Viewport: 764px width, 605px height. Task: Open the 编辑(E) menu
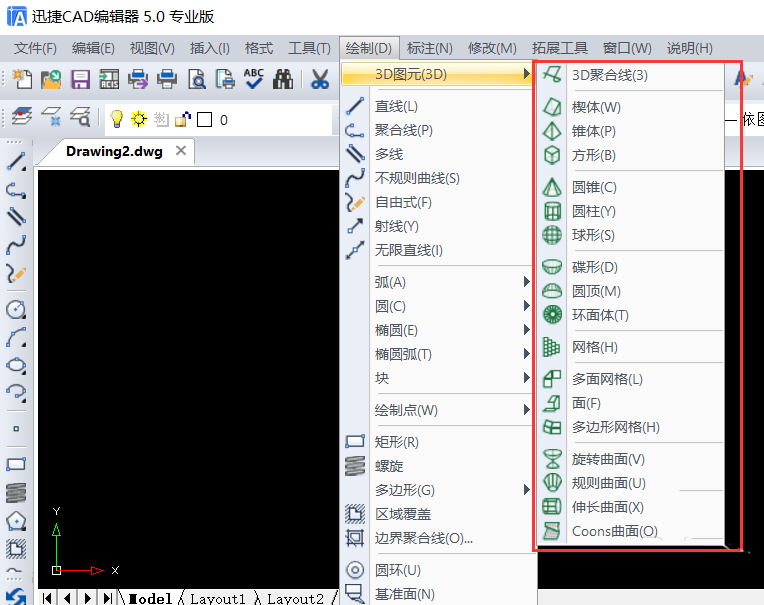coord(93,48)
